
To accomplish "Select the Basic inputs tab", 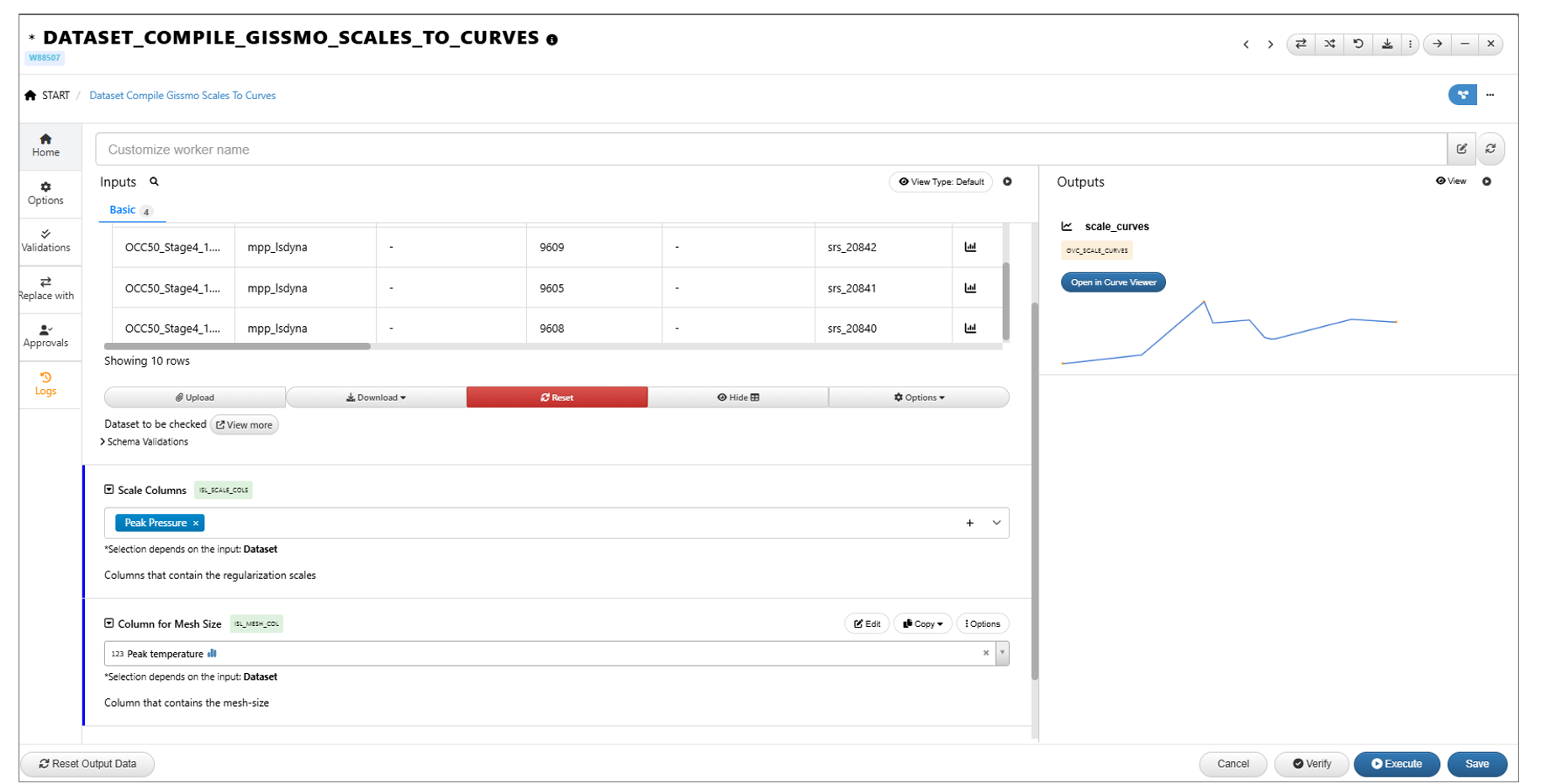I will click(x=123, y=210).
